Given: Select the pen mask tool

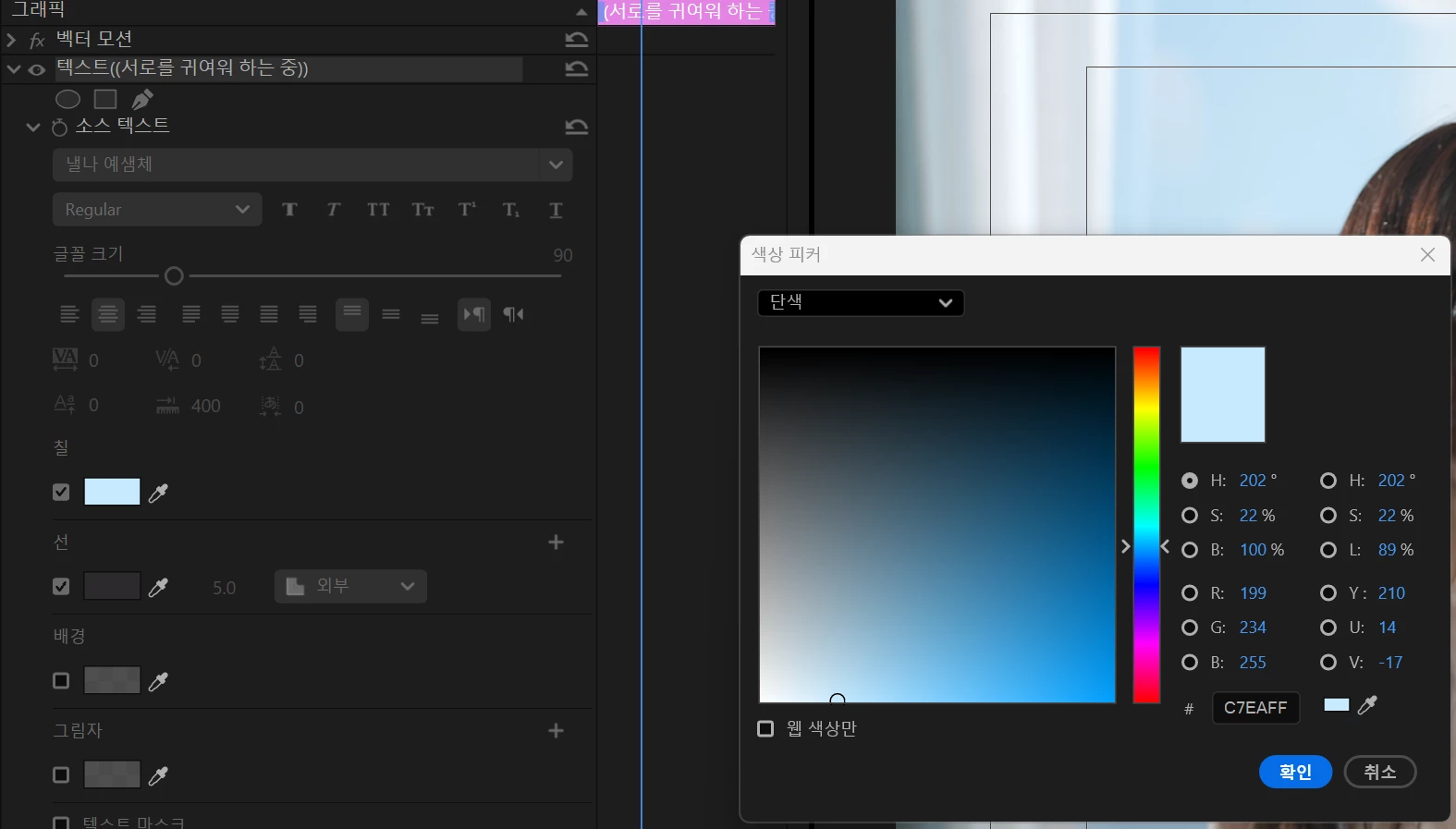Looking at the screenshot, I should point(142,99).
